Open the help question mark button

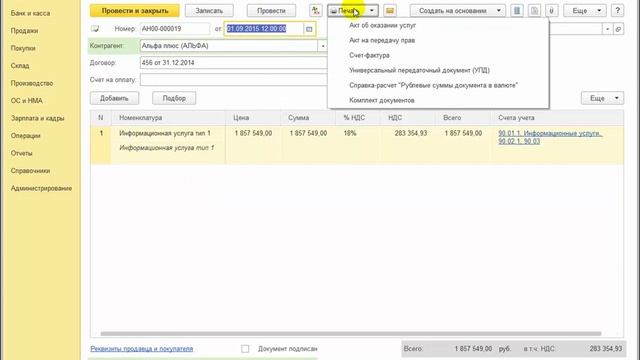click(618, 11)
